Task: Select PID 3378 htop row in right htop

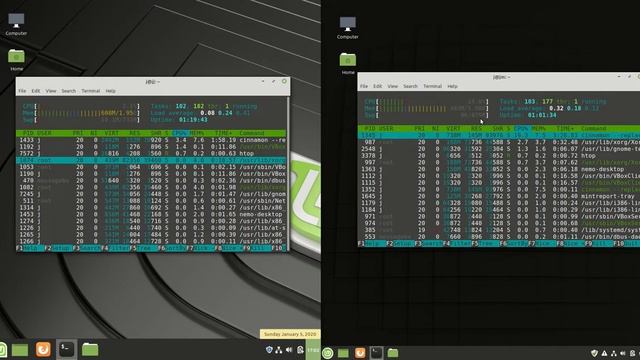Action: (x=499, y=156)
